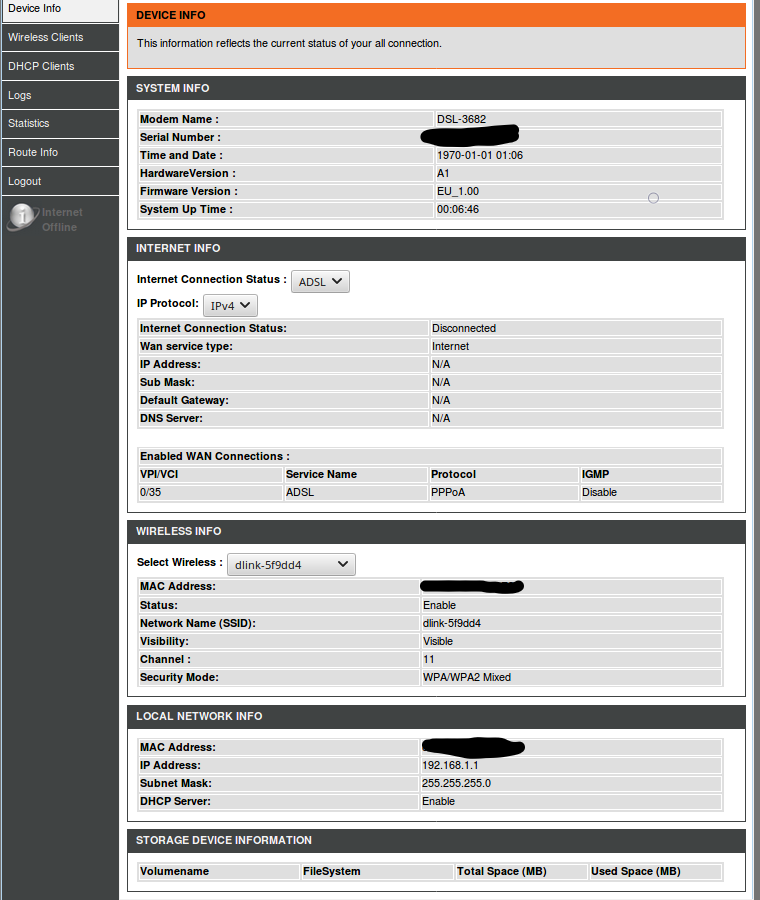Expand the Select Wireless dropdown
760x900 pixels.
point(291,565)
